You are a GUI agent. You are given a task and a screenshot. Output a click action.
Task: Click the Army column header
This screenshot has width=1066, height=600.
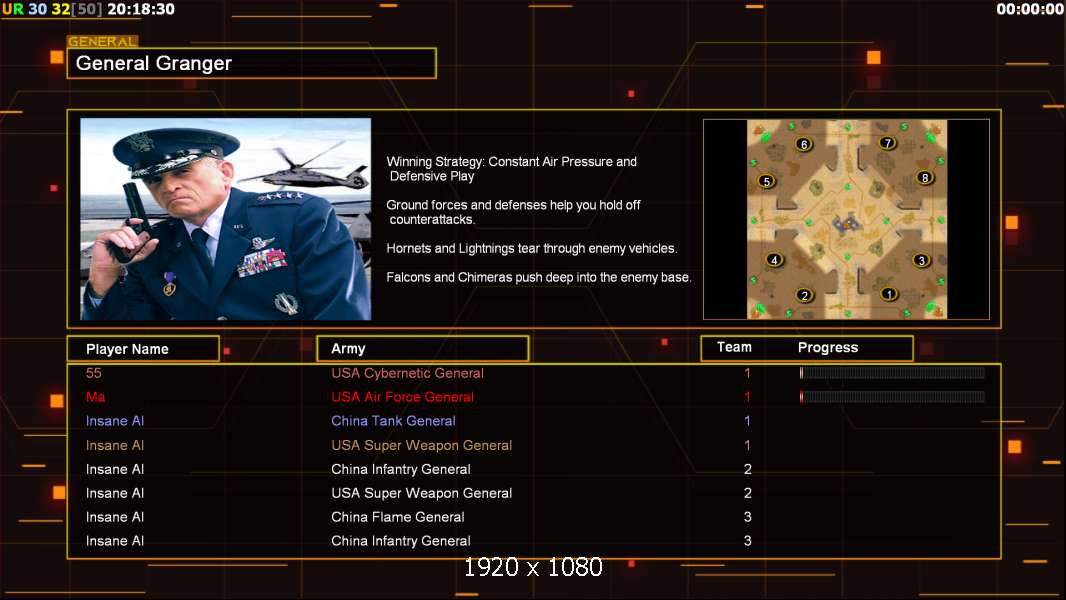pyautogui.click(x=423, y=349)
